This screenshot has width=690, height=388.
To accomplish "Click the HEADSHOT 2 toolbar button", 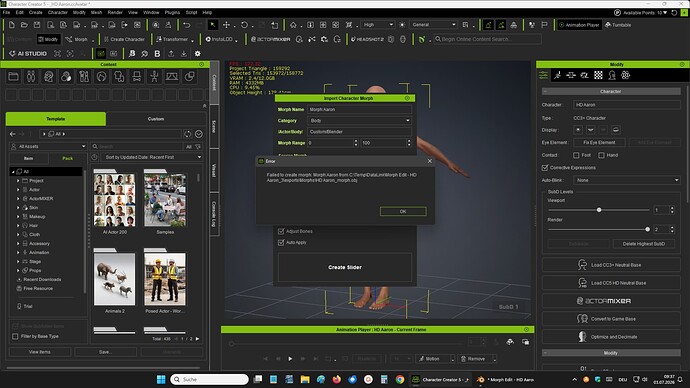I will tap(367, 39).
